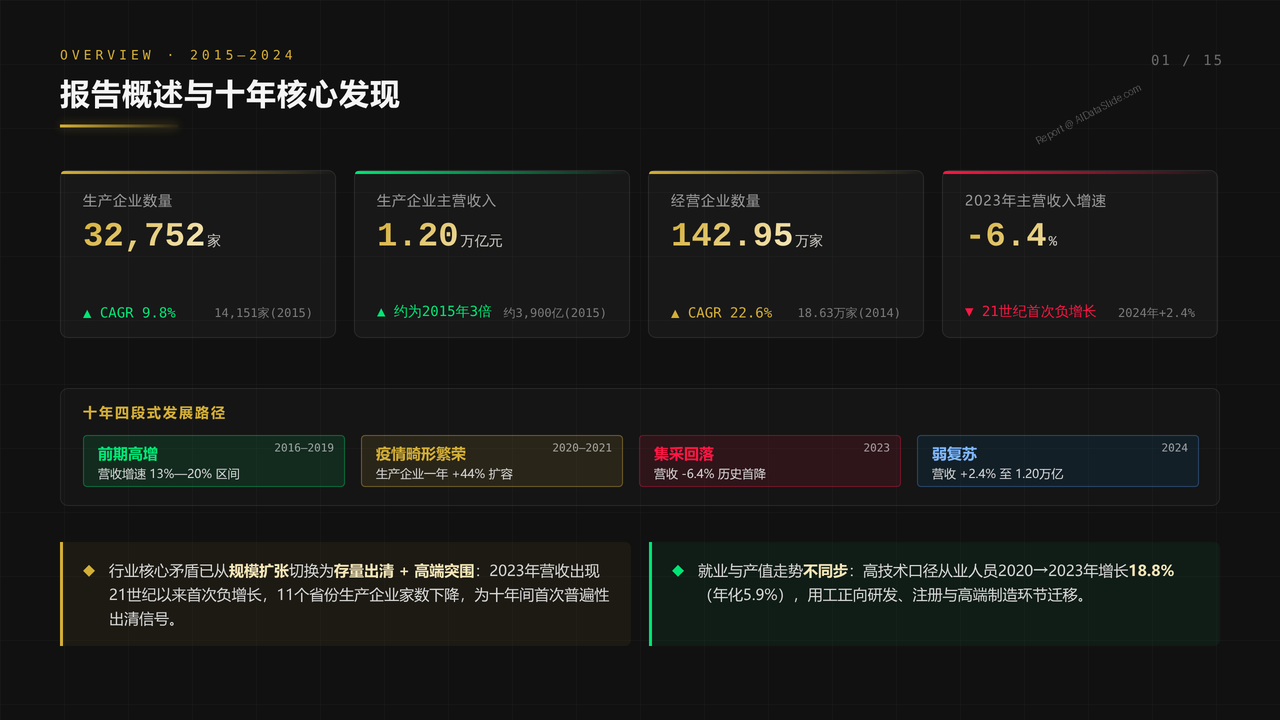Click the value -6.4
The image size is (1280, 720).
coord(1006,235)
